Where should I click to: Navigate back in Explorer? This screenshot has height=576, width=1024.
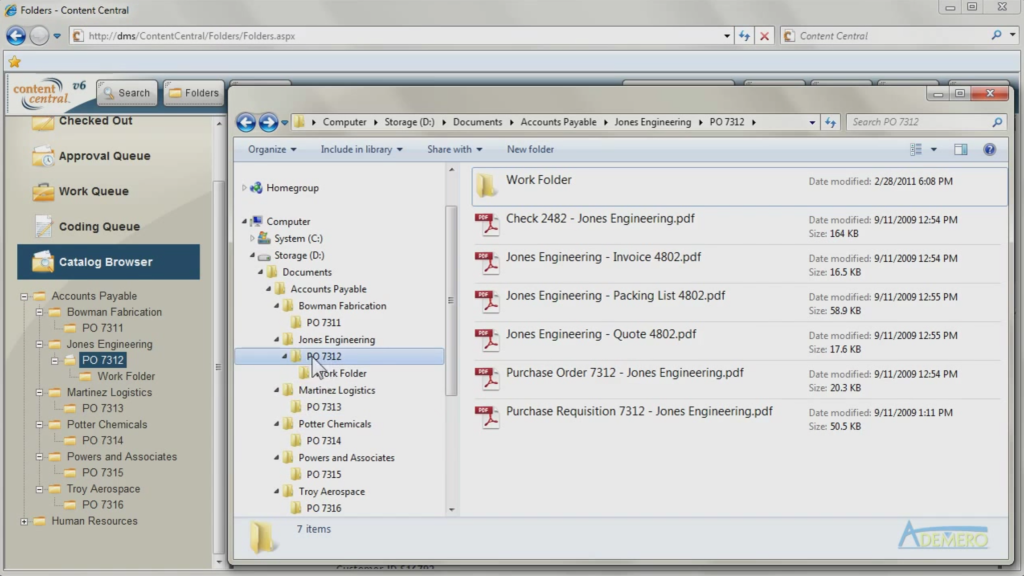tap(246, 122)
